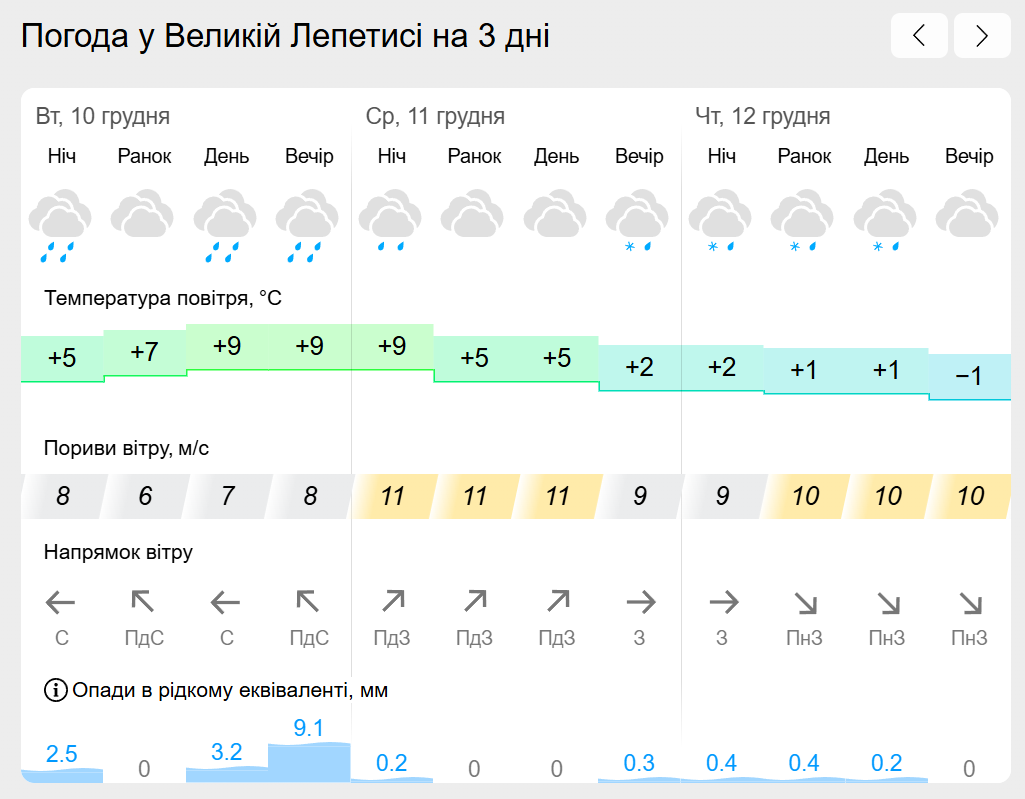Image resolution: width=1025 pixels, height=799 pixels.
Task: Click southwest wind arrow for Wednesday night
Action: (393, 601)
